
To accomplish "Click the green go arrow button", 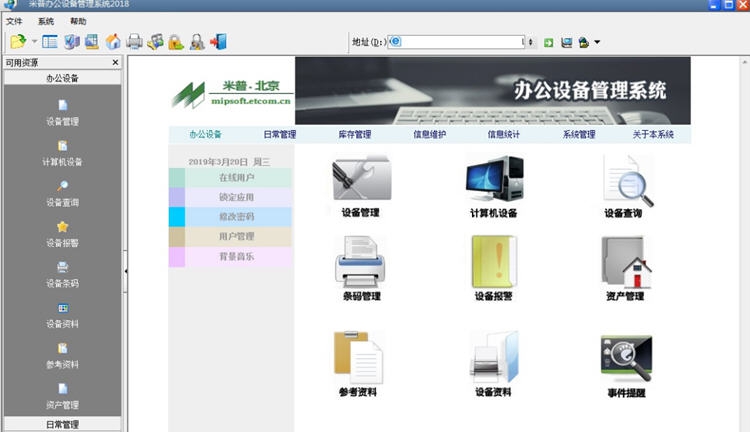I will tap(549, 43).
